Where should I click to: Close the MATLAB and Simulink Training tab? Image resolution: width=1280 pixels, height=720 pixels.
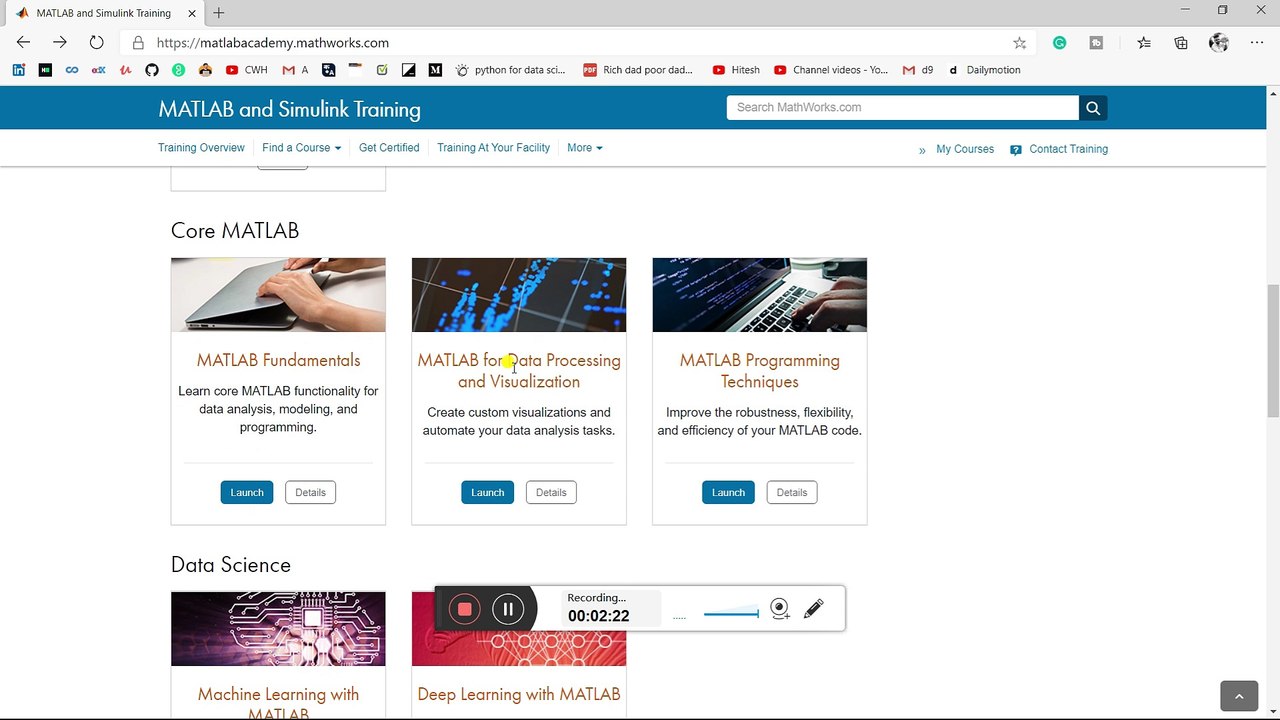coord(191,13)
